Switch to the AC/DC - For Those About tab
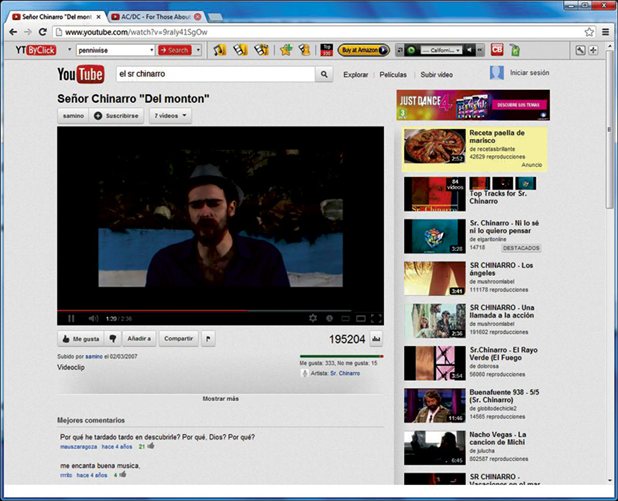The image size is (618, 501). coord(156,17)
